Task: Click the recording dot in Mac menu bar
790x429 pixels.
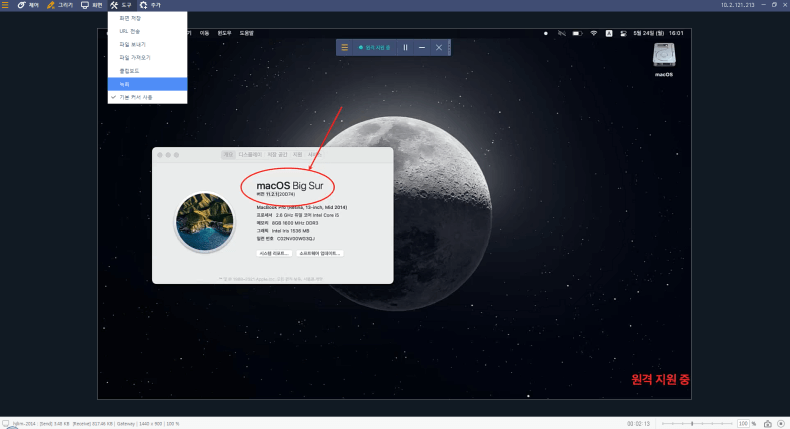Action: (546, 33)
